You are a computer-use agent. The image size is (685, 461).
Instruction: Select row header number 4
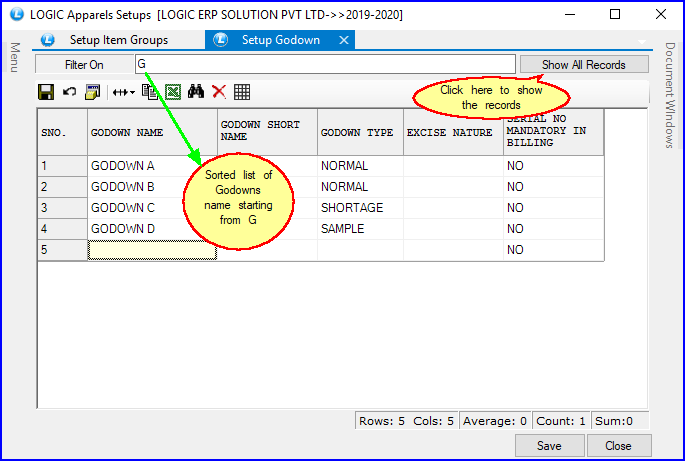click(62, 229)
